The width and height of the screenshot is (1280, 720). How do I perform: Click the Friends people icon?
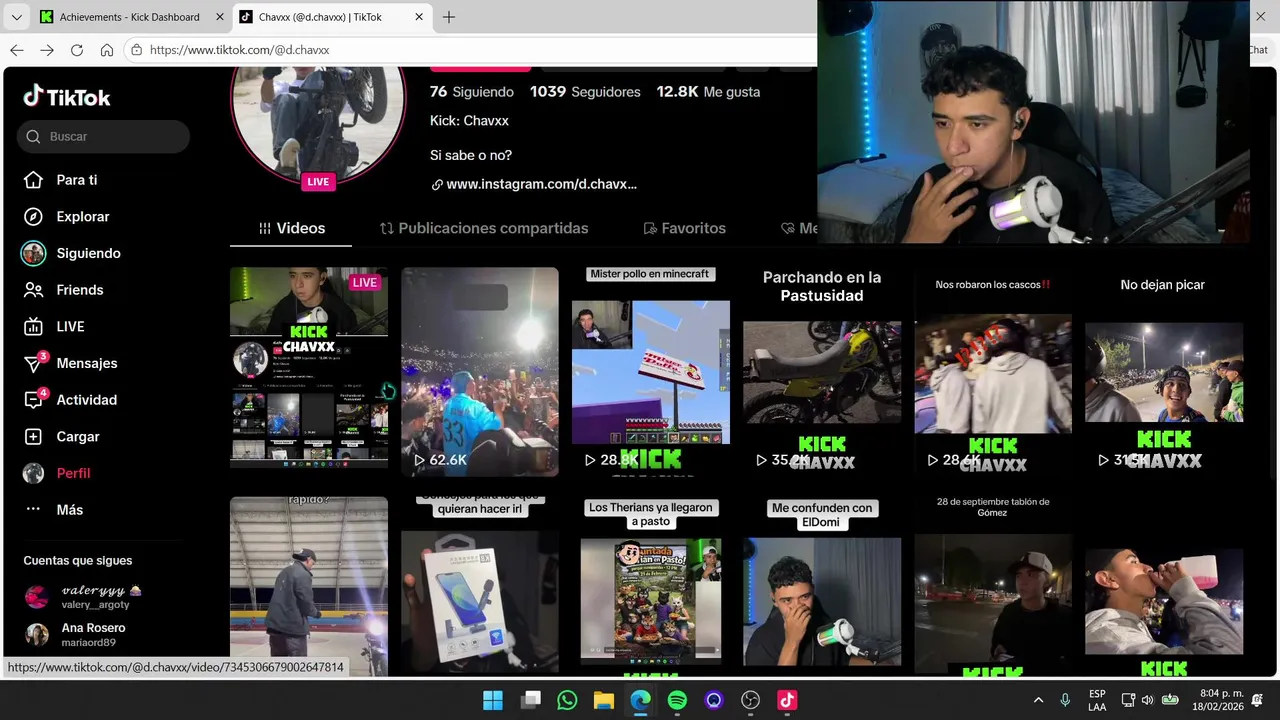33,290
